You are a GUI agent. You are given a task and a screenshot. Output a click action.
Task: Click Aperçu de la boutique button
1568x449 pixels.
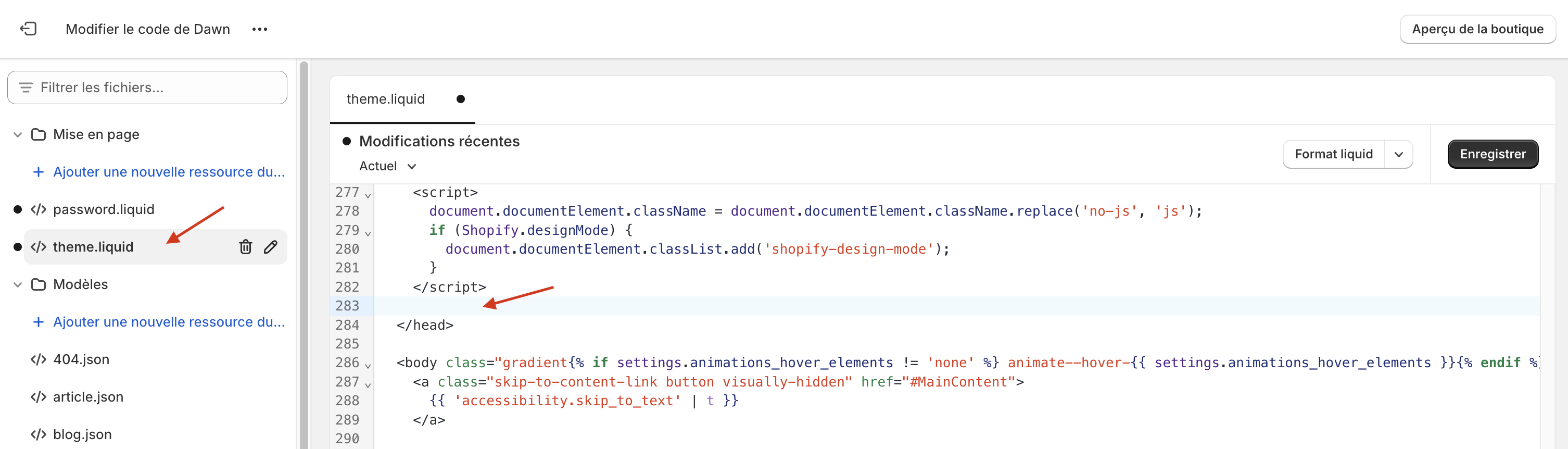pyautogui.click(x=1477, y=29)
